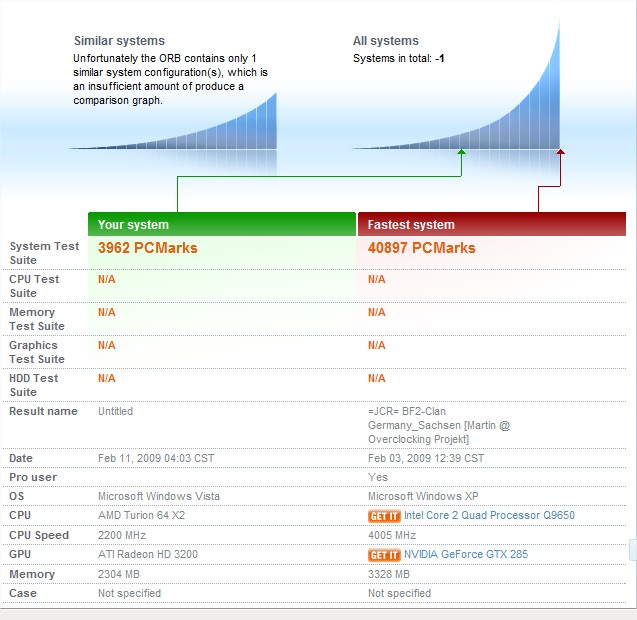Click the AMD Turion 64 X2 value

tap(141, 515)
